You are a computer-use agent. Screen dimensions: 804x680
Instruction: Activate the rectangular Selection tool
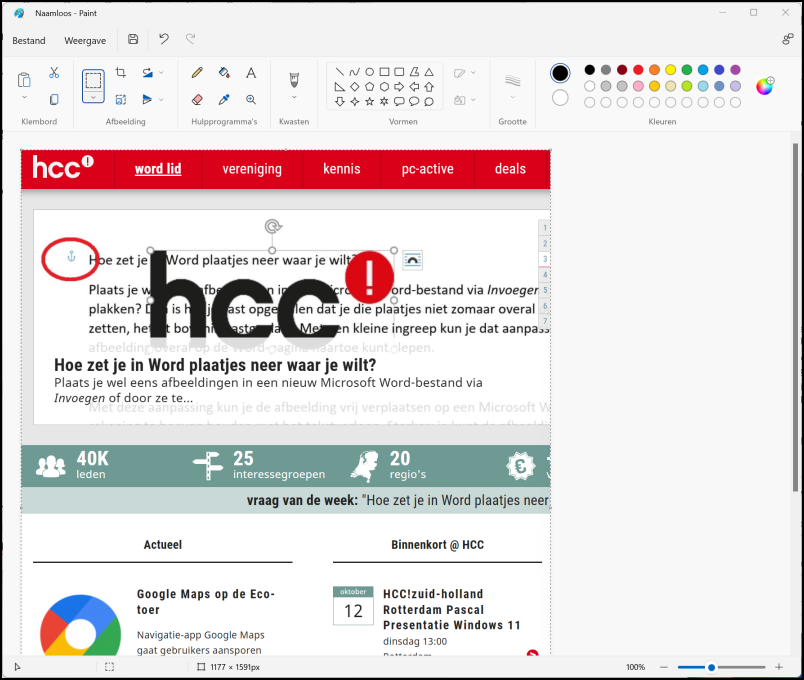tap(93, 81)
